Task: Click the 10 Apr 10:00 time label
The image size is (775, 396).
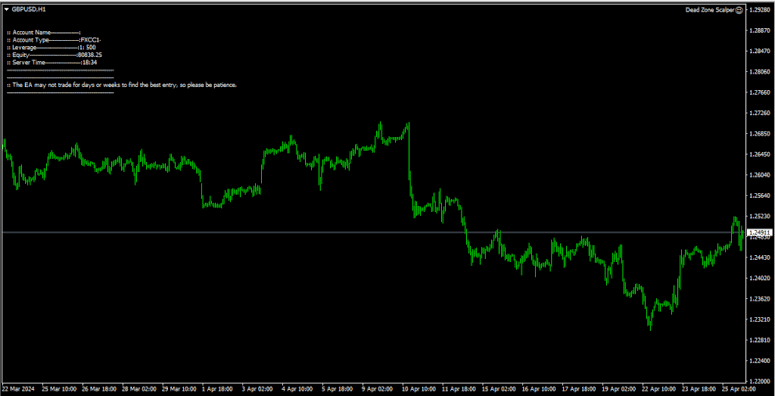Action: click(419, 389)
